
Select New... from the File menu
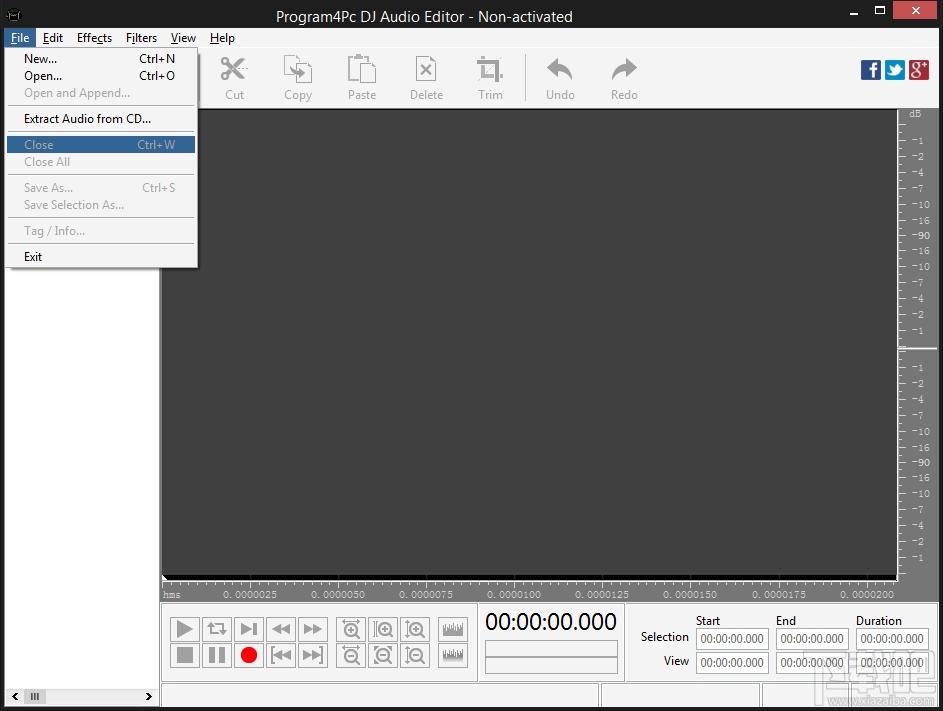[x=41, y=59]
